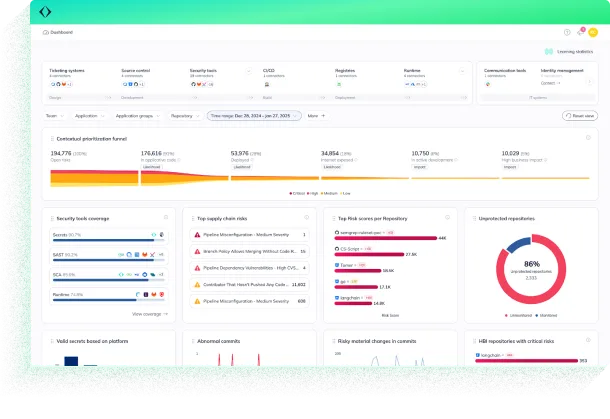610x419 pixels.
Task: Open the Repository filter dropdown
Action: tap(185, 116)
